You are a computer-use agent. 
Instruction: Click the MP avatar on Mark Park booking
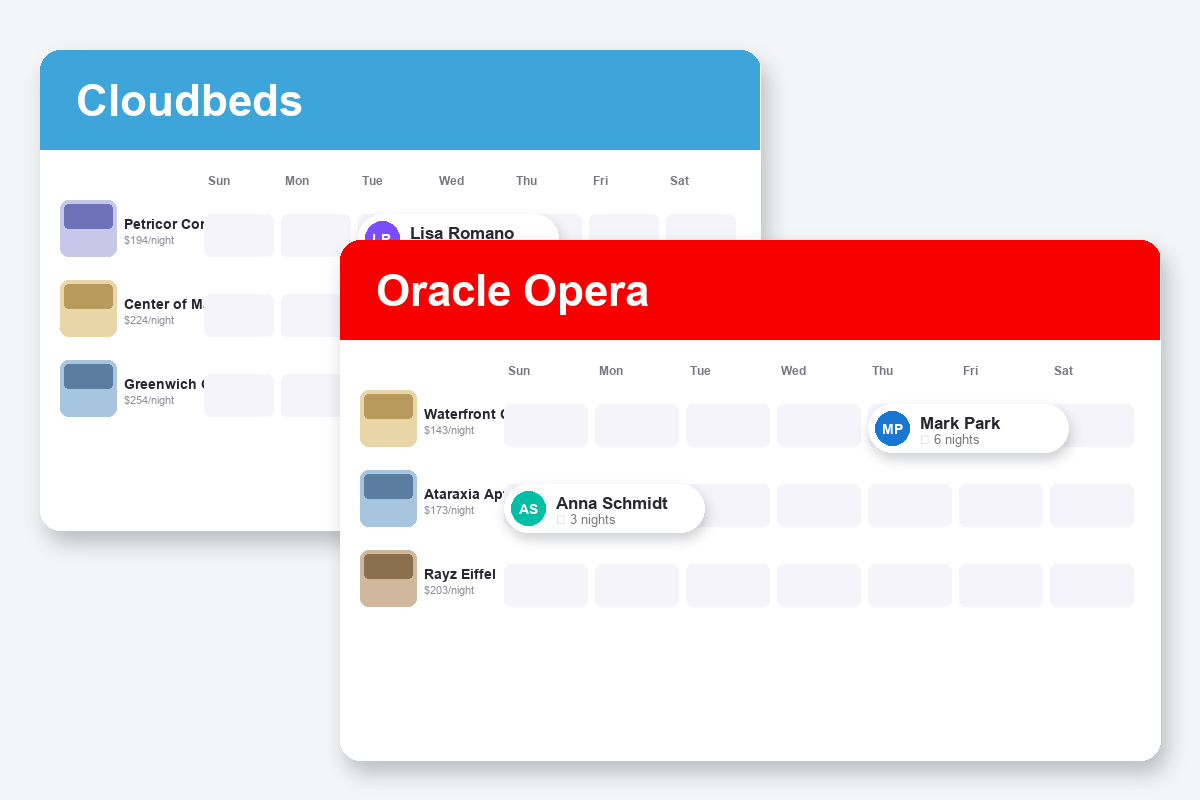tap(892, 429)
